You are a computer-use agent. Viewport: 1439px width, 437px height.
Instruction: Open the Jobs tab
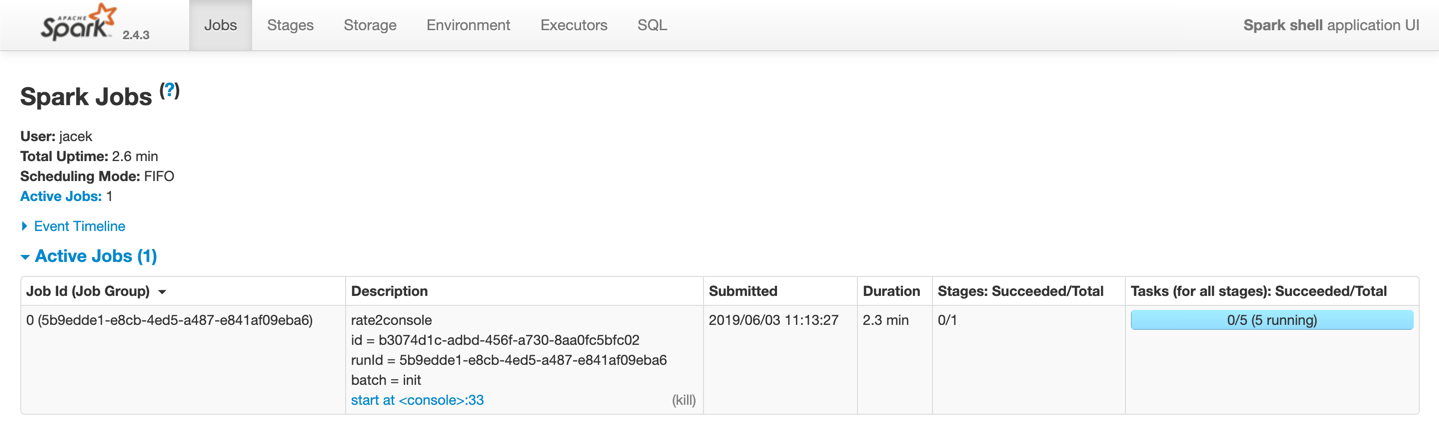coord(220,25)
